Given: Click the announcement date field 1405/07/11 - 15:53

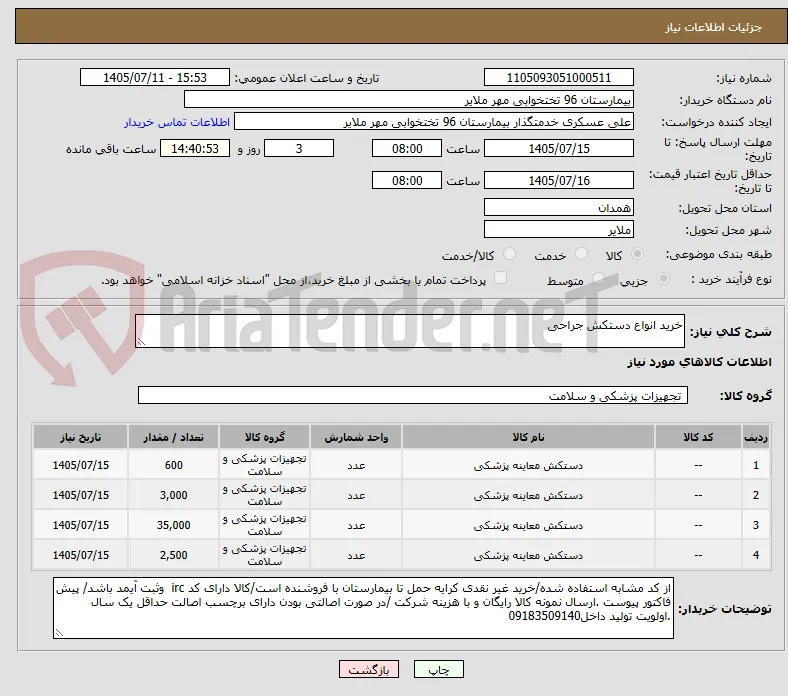Looking at the screenshot, I should tap(155, 77).
